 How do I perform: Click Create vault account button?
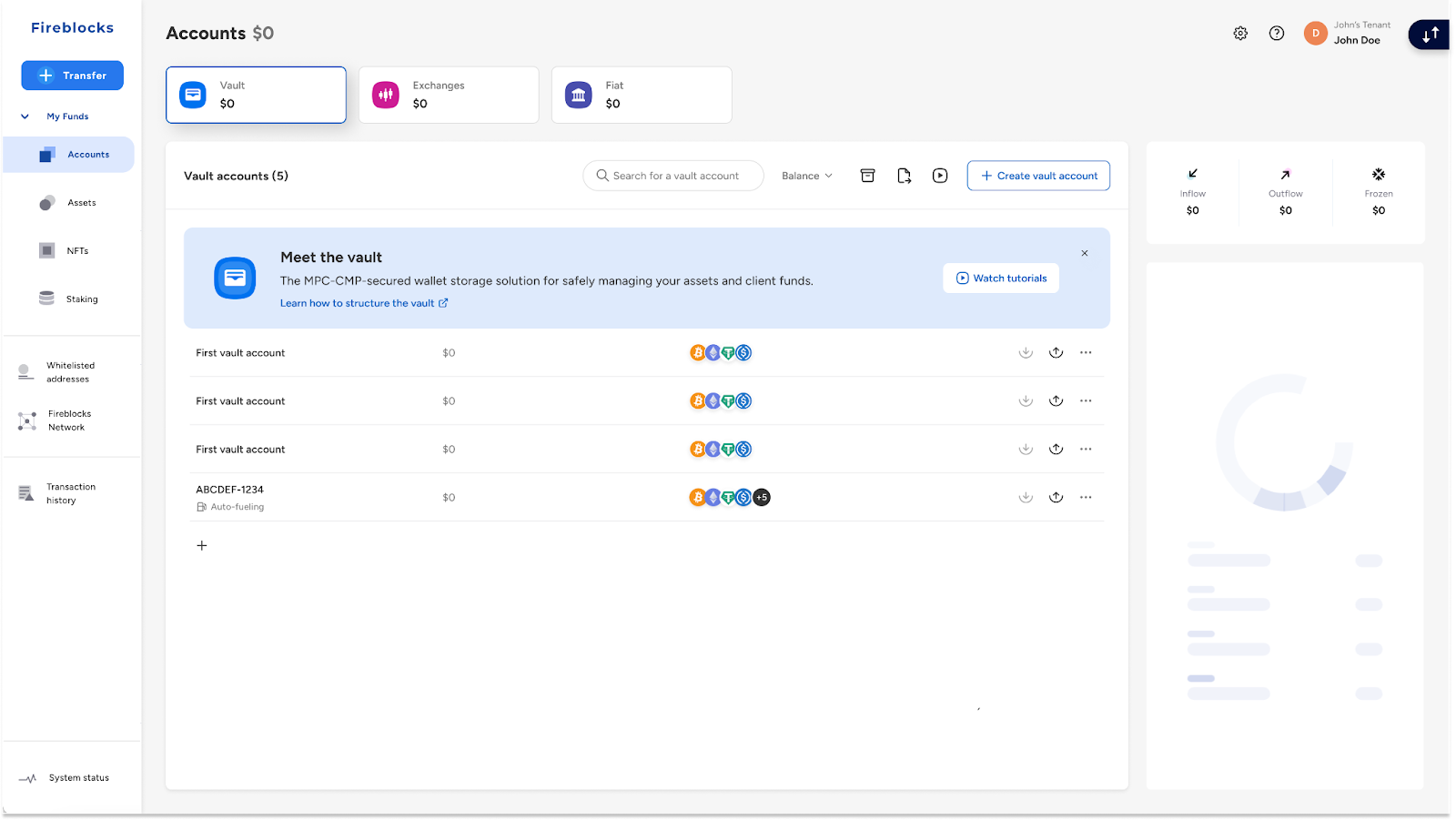pos(1038,176)
